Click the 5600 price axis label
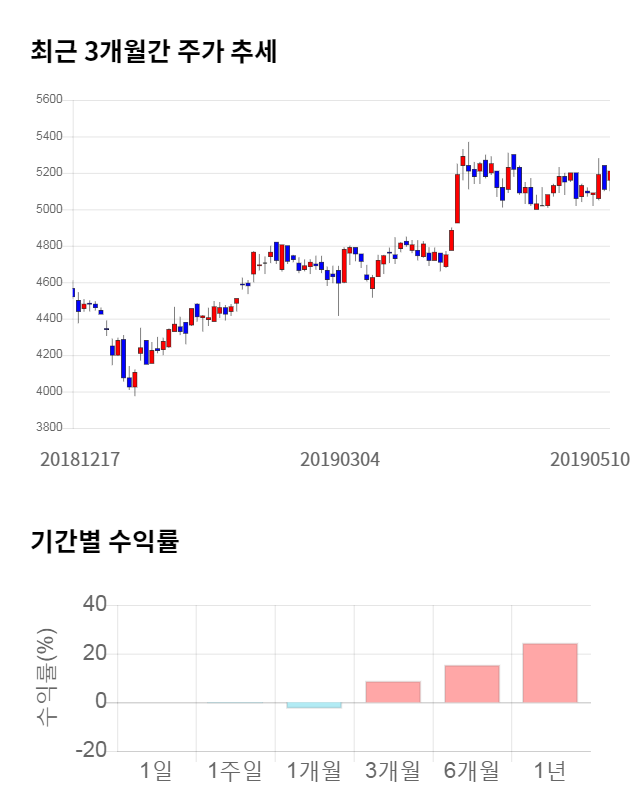 point(48,100)
